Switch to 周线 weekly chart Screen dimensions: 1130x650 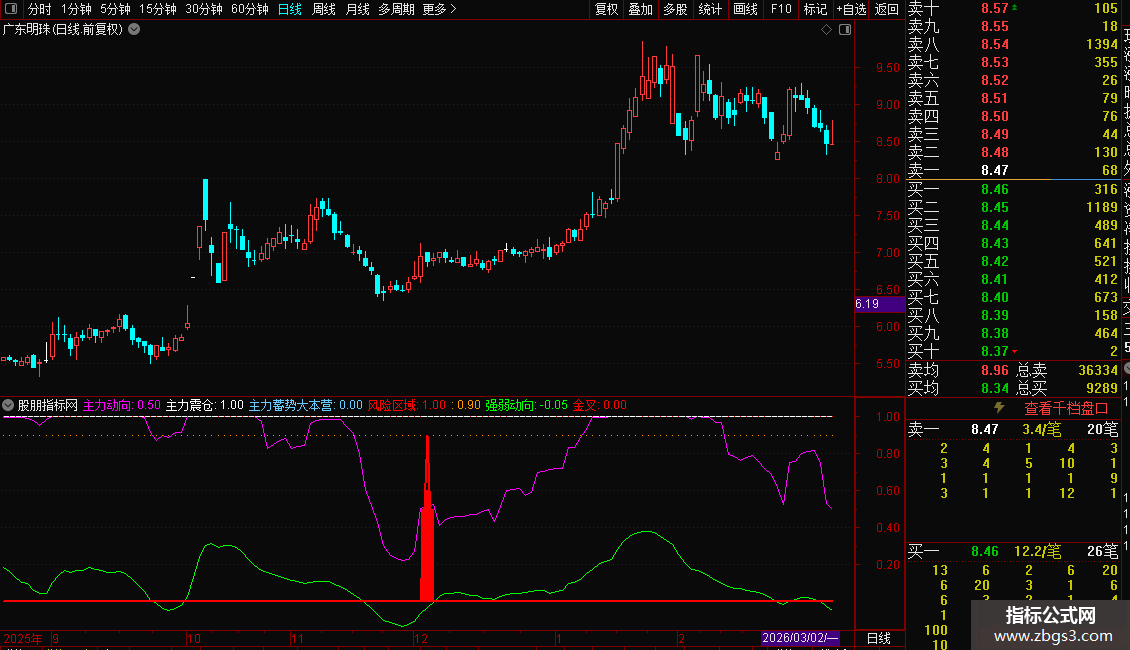tap(324, 9)
